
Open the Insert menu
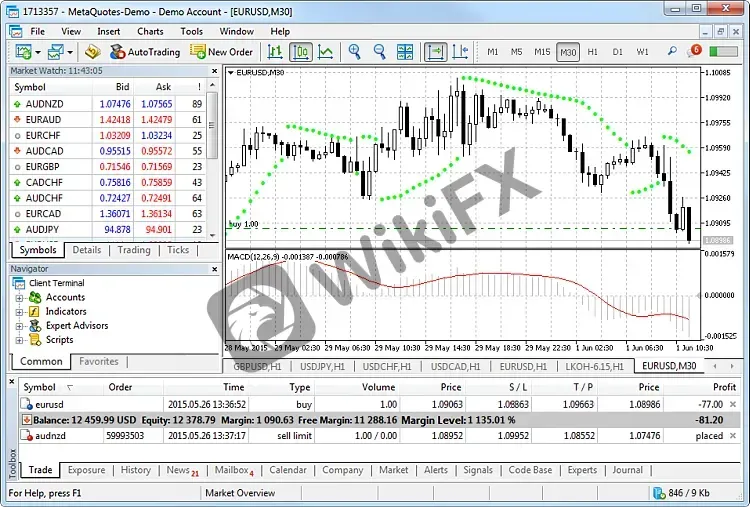point(109,32)
